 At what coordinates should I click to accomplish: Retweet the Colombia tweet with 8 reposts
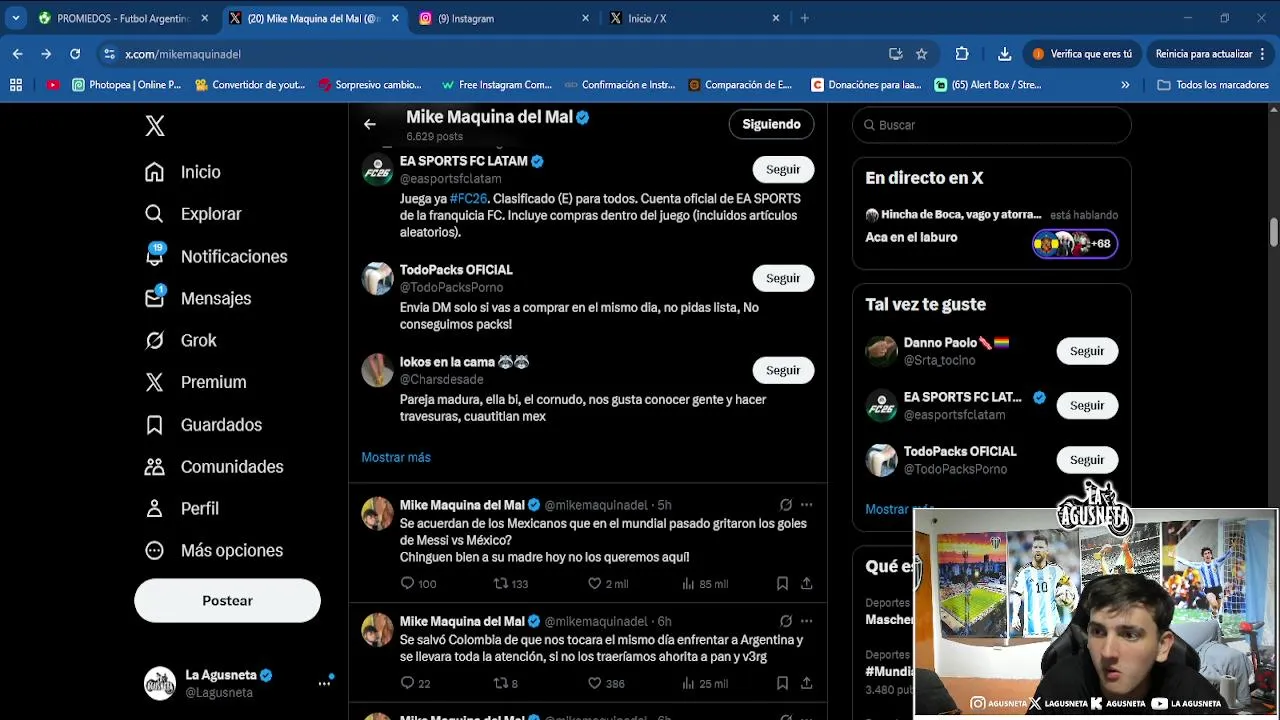point(501,683)
